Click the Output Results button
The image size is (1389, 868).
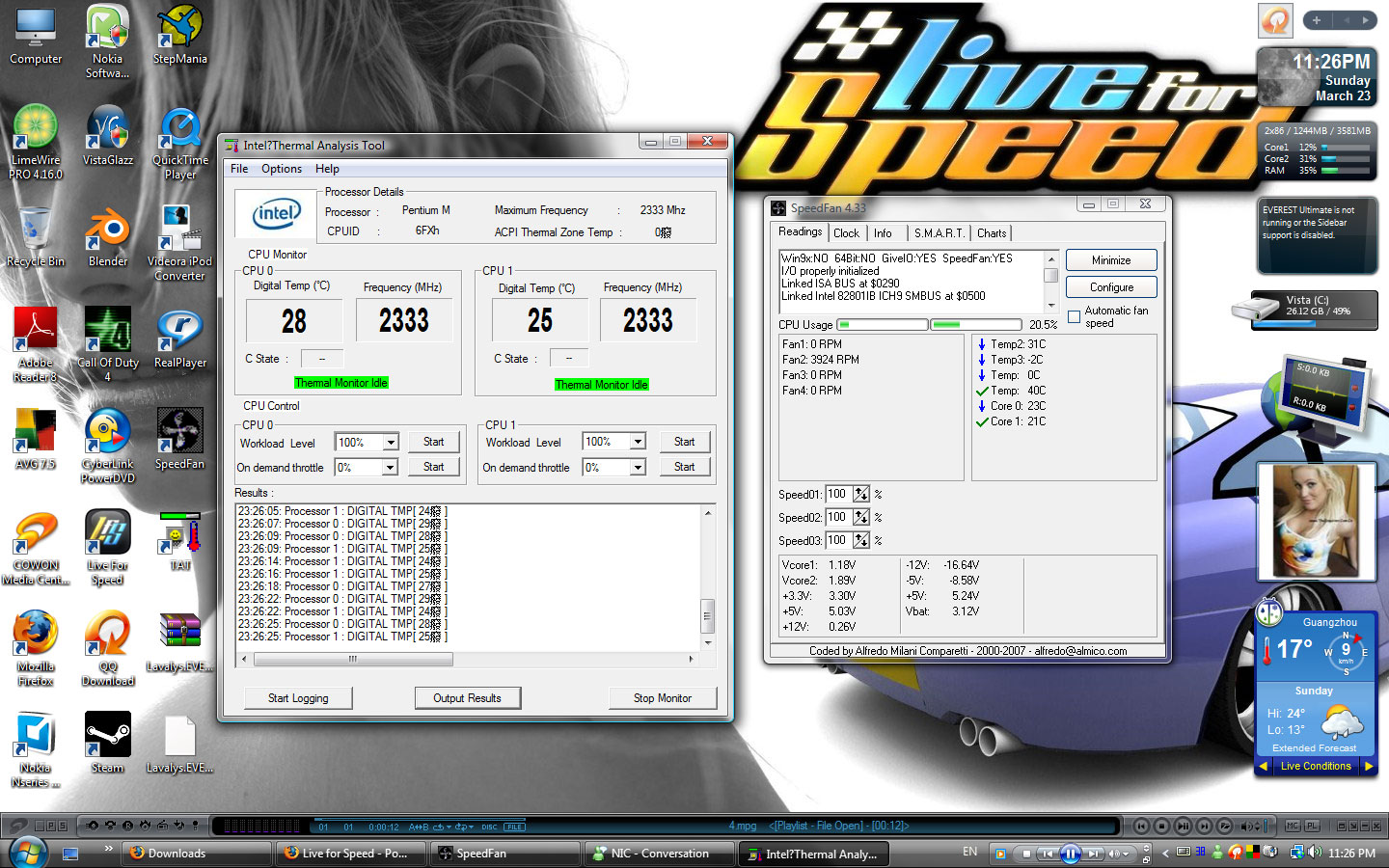point(468,698)
